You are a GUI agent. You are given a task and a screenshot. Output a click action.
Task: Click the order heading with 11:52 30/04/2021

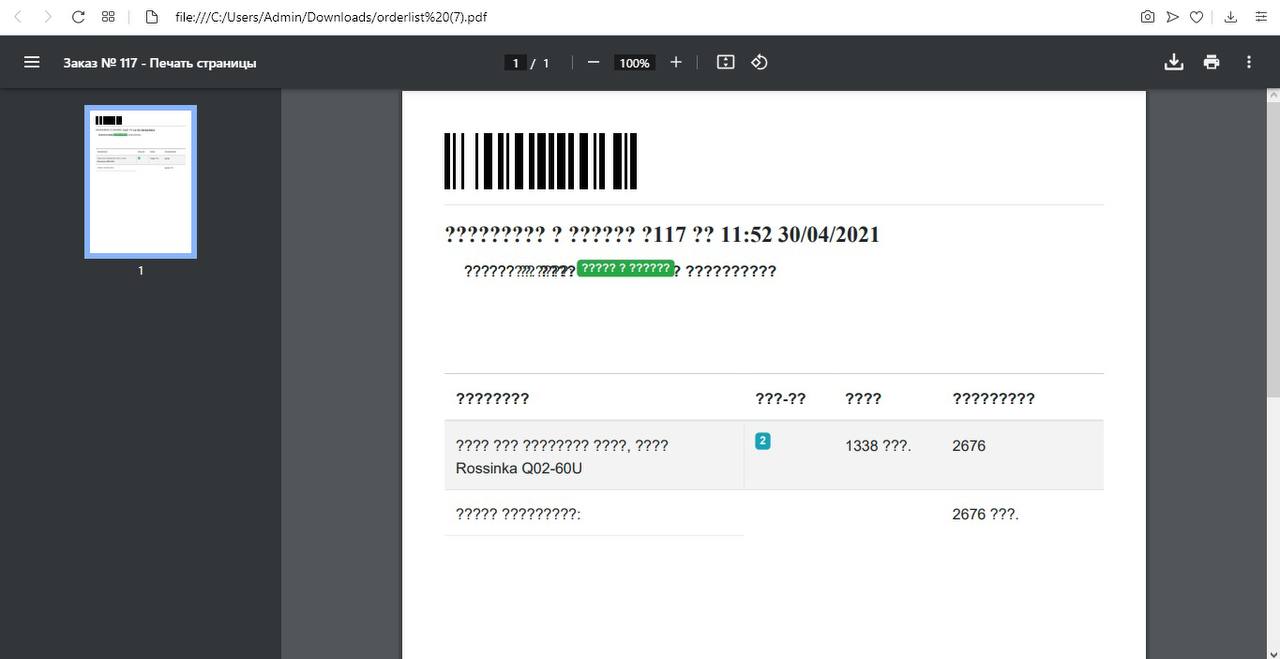coord(662,235)
